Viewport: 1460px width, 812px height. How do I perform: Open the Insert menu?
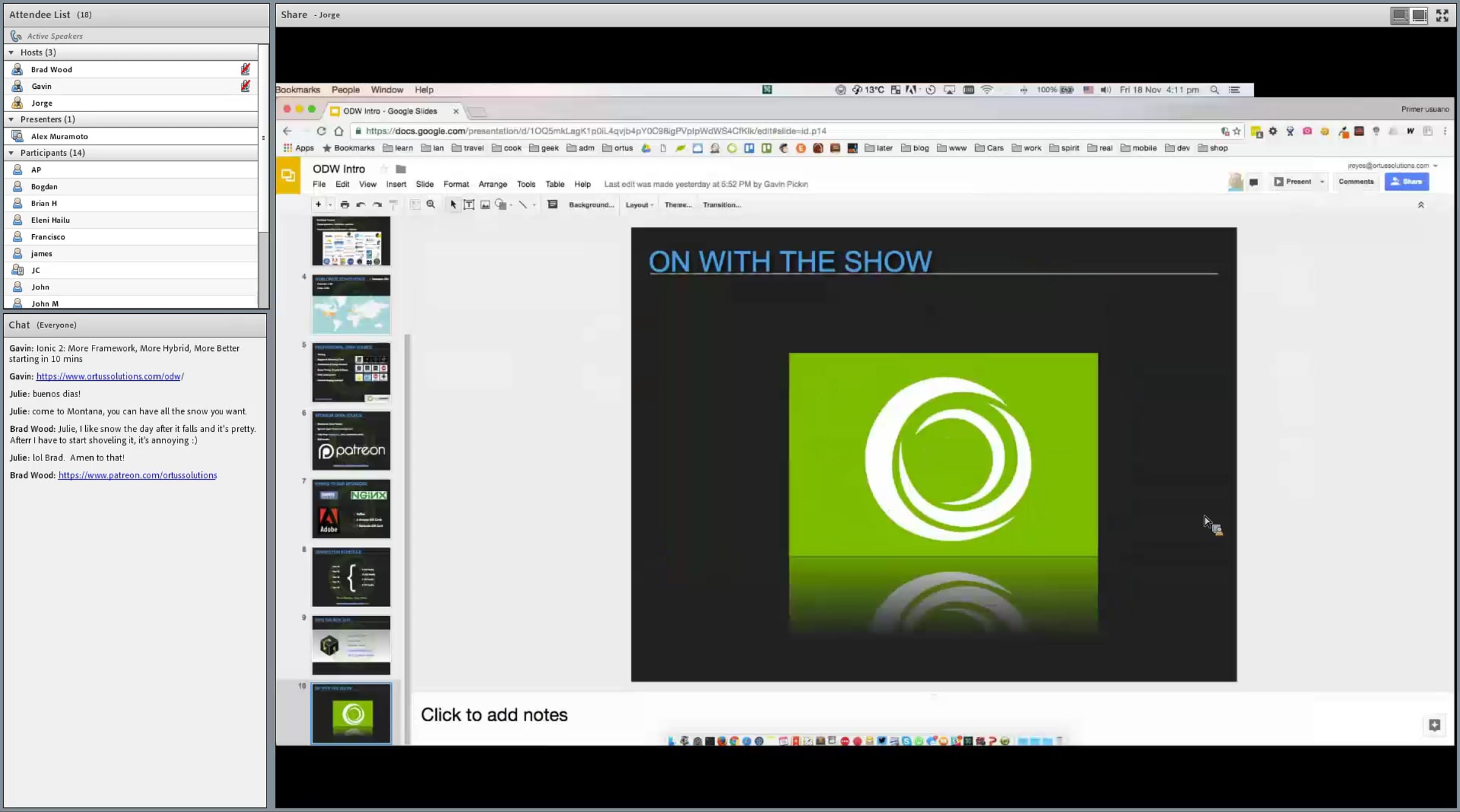(x=396, y=184)
